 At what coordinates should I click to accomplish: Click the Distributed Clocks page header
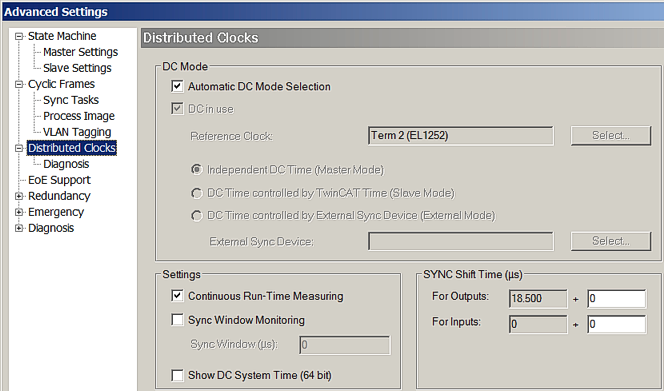402,38
